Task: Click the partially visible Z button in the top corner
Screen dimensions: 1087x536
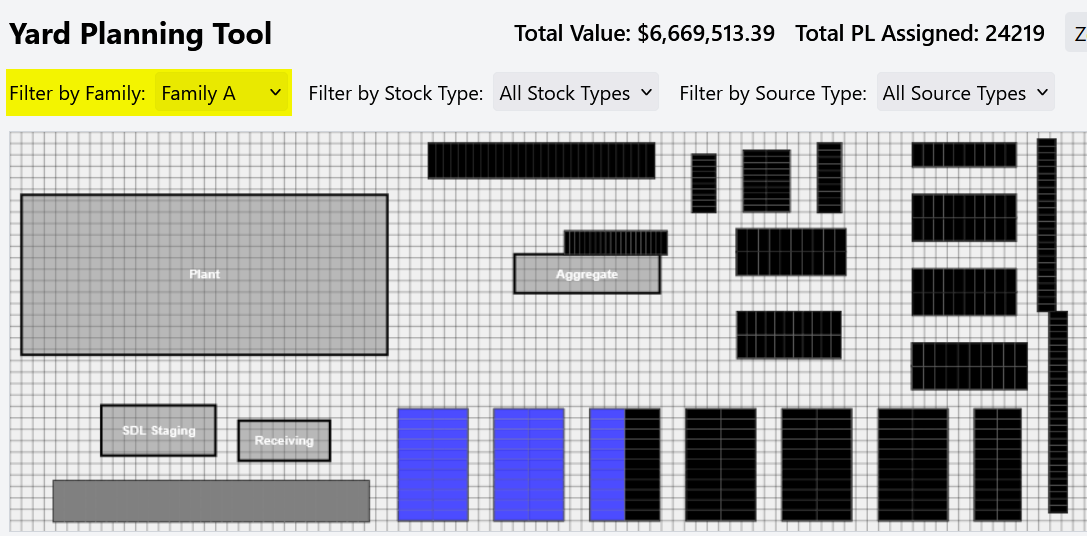Action: (1076, 33)
